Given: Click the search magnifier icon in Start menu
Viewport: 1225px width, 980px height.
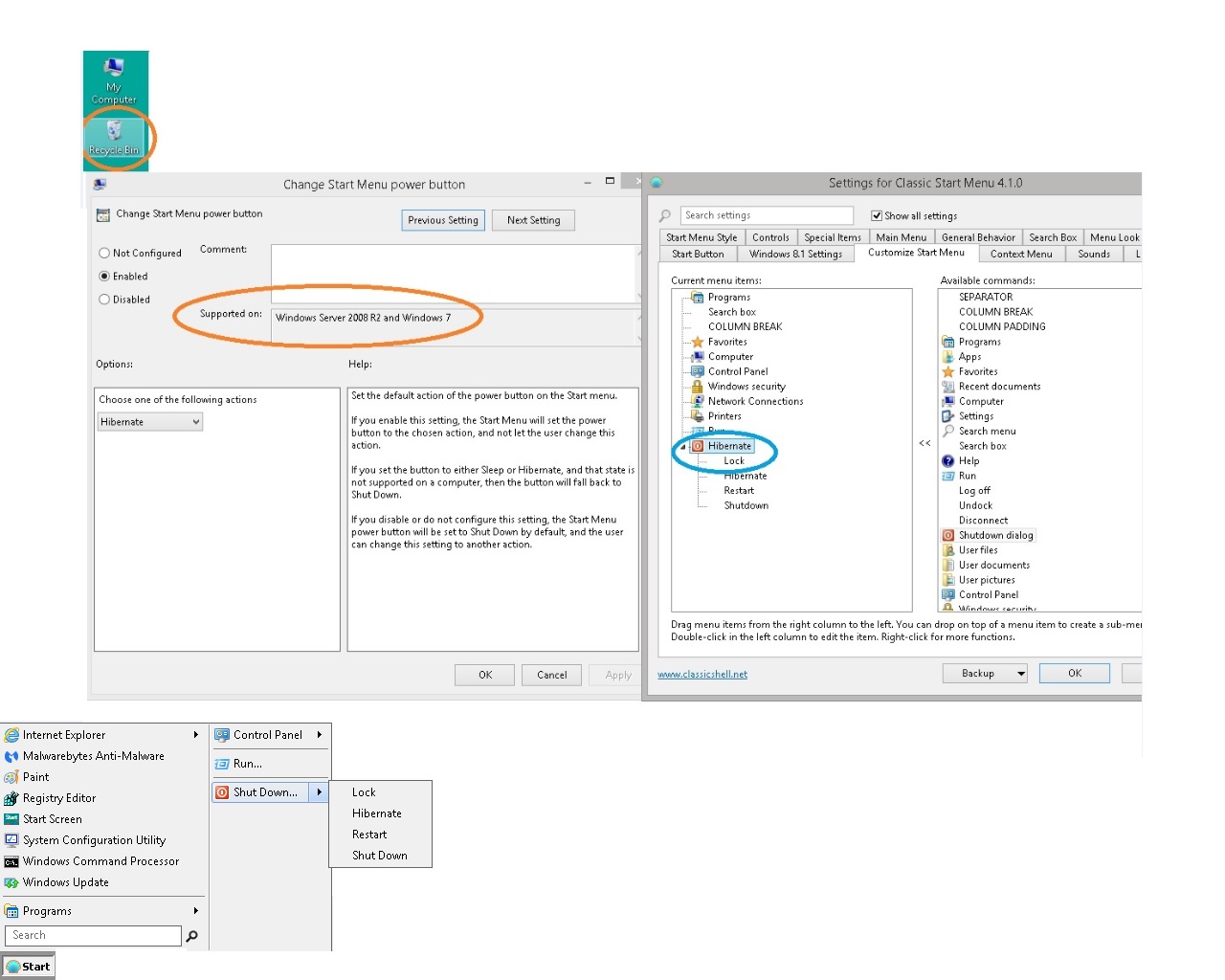Looking at the screenshot, I should coord(192,936).
